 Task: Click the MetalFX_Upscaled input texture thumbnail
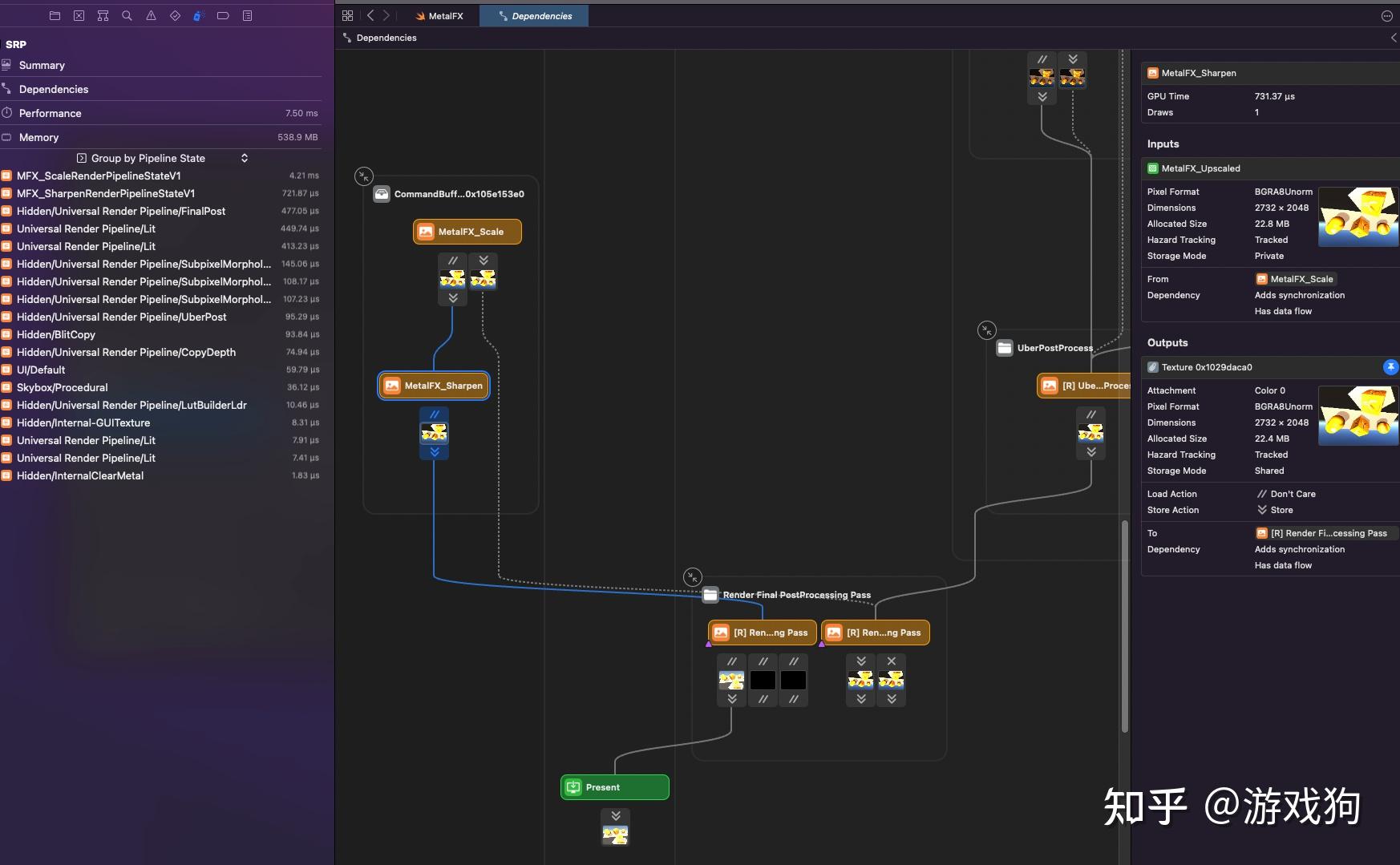(1358, 216)
